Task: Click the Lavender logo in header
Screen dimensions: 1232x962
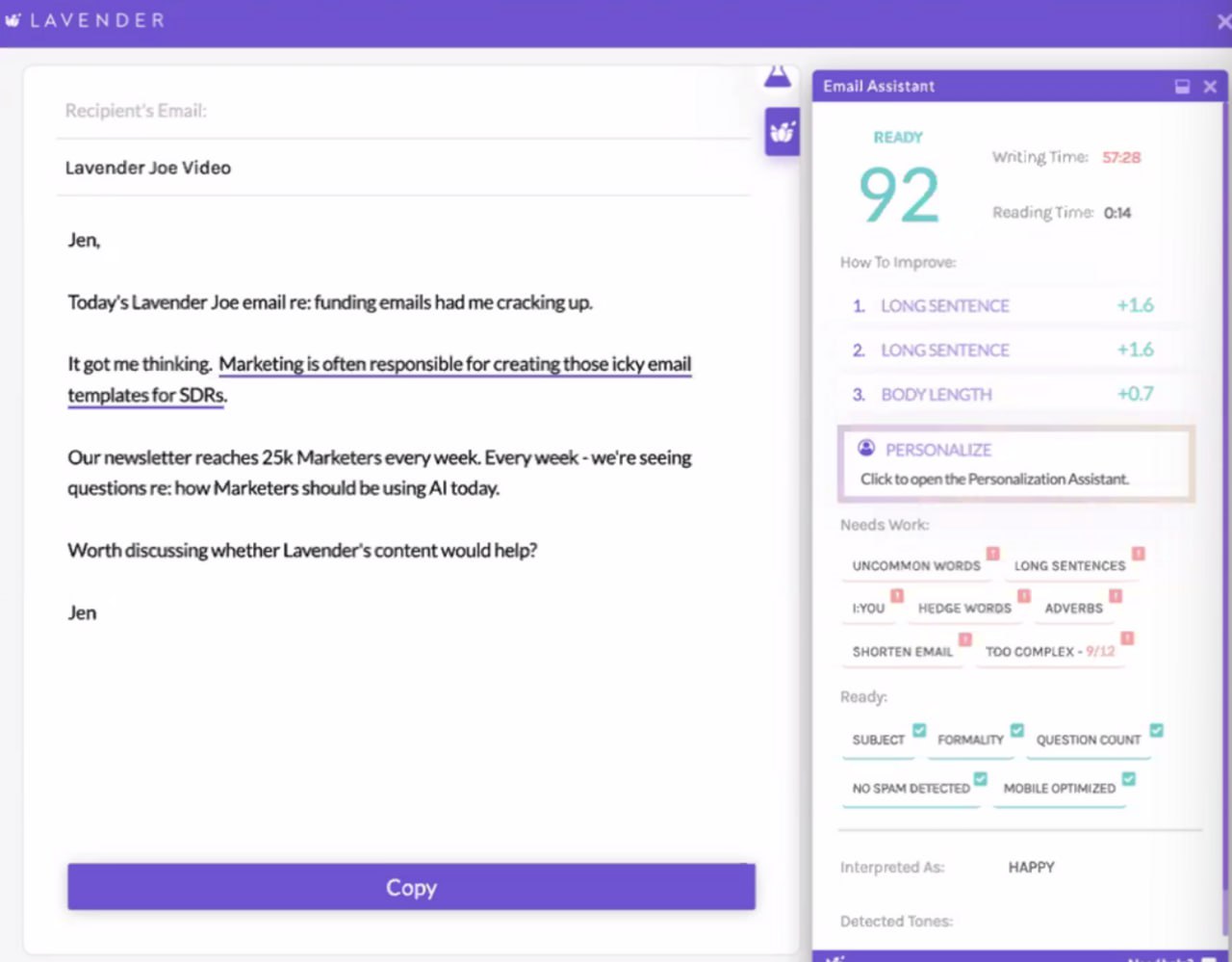Action: 85,20
